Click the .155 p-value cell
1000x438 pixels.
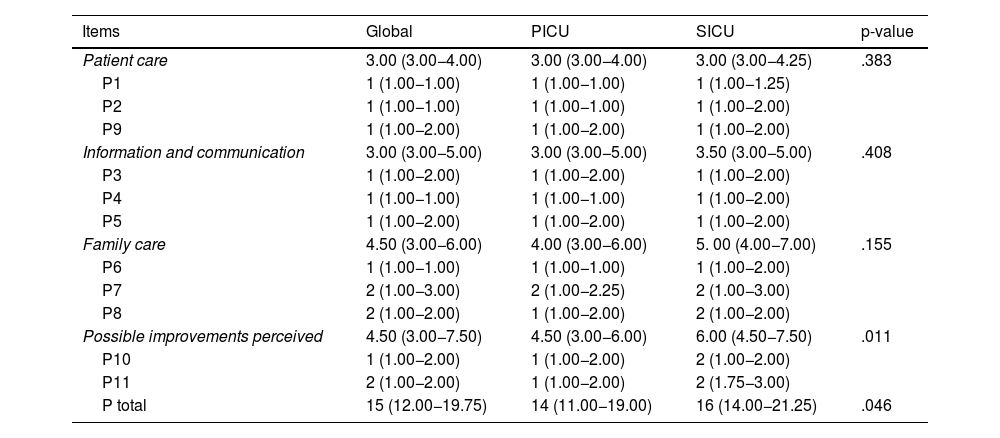click(873, 244)
